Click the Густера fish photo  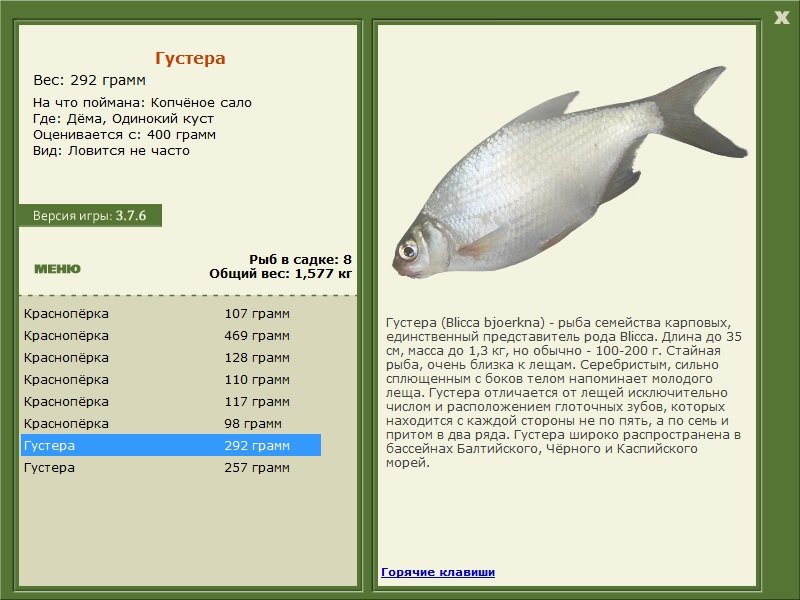[569, 173]
